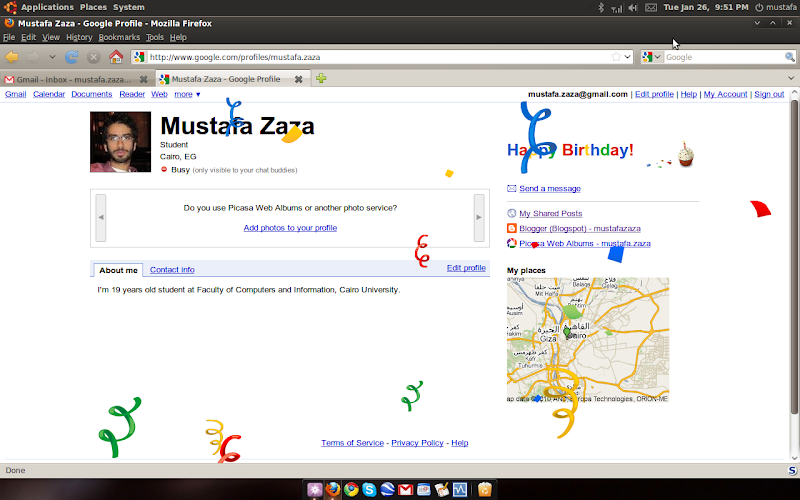
Task: Launch Google Earth from the dock
Action: 387,489
